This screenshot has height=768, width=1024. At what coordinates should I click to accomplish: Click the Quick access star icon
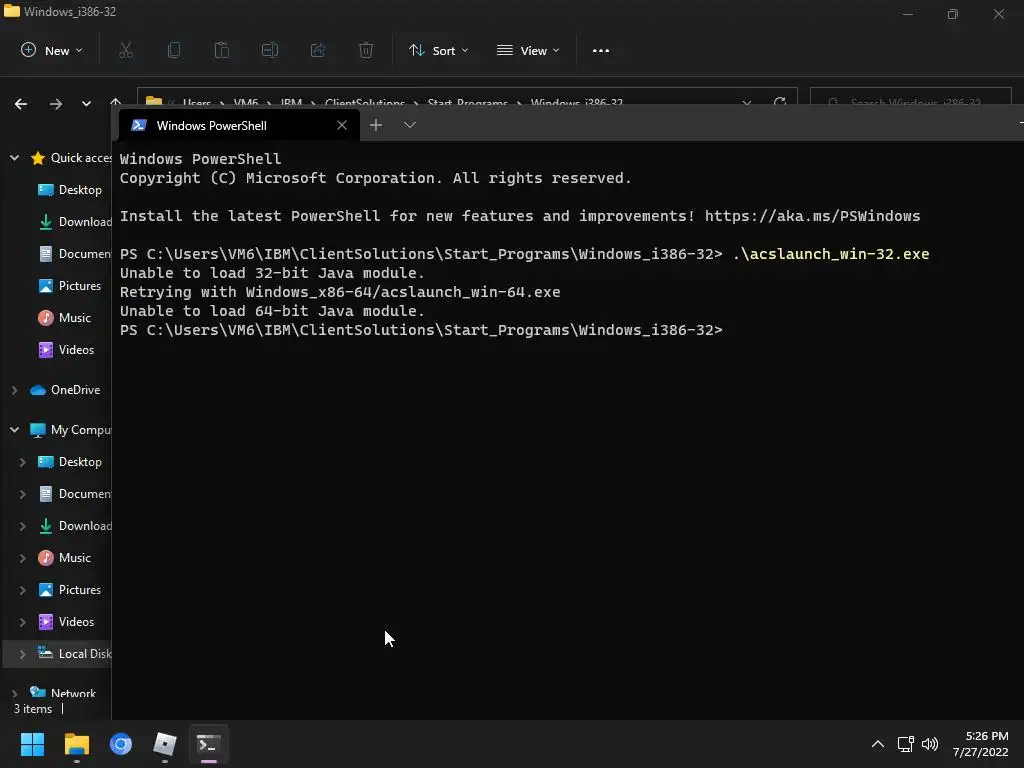point(38,158)
